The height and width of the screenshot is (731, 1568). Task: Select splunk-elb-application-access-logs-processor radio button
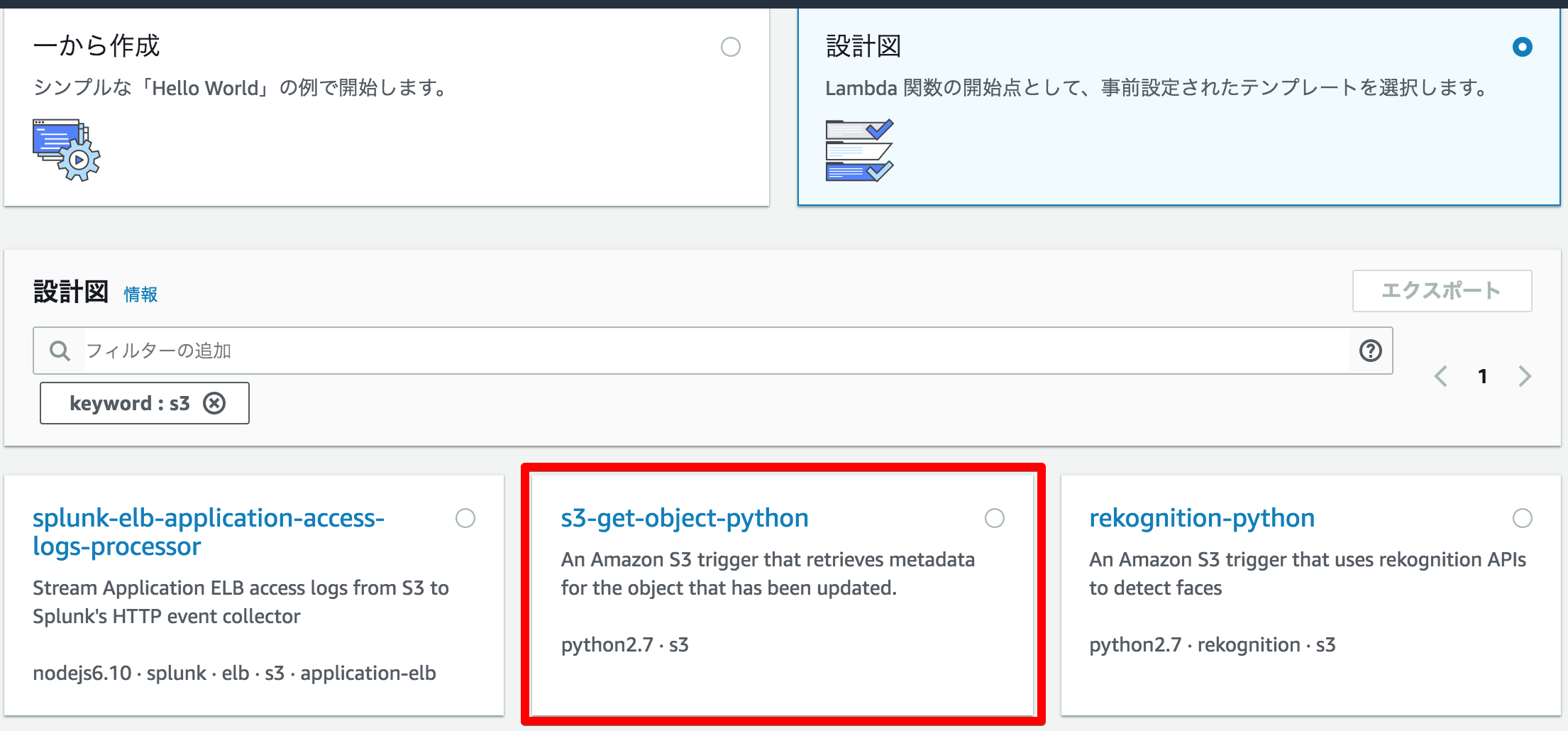click(465, 518)
